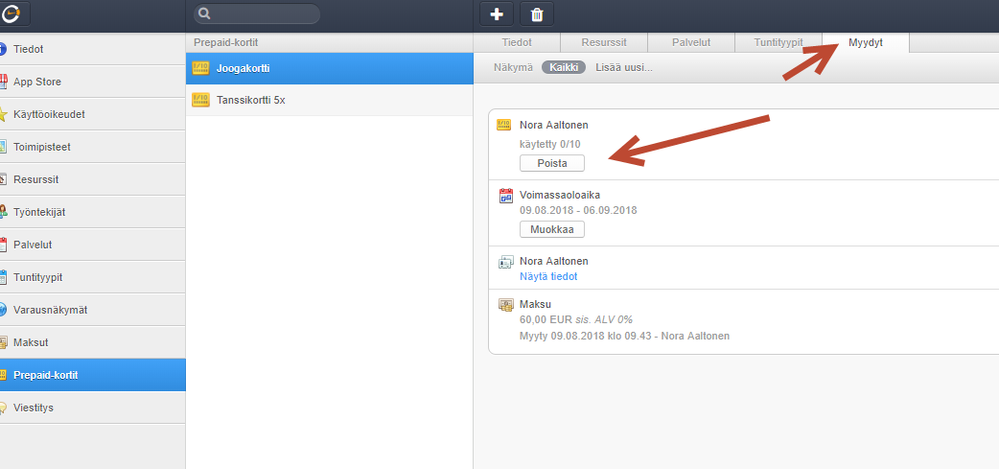Click the Näkymä label
The height and width of the screenshot is (469, 999).
pyautogui.click(x=513, y=68)
